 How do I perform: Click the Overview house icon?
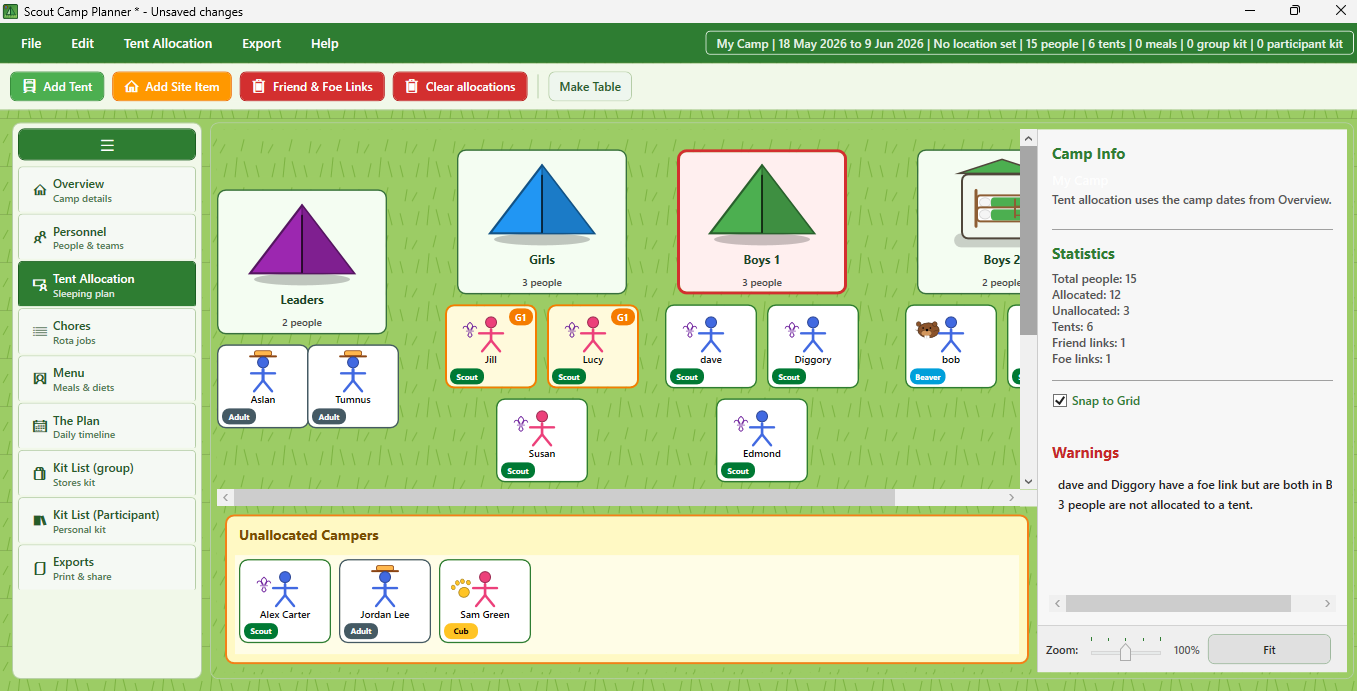[40, 190]
